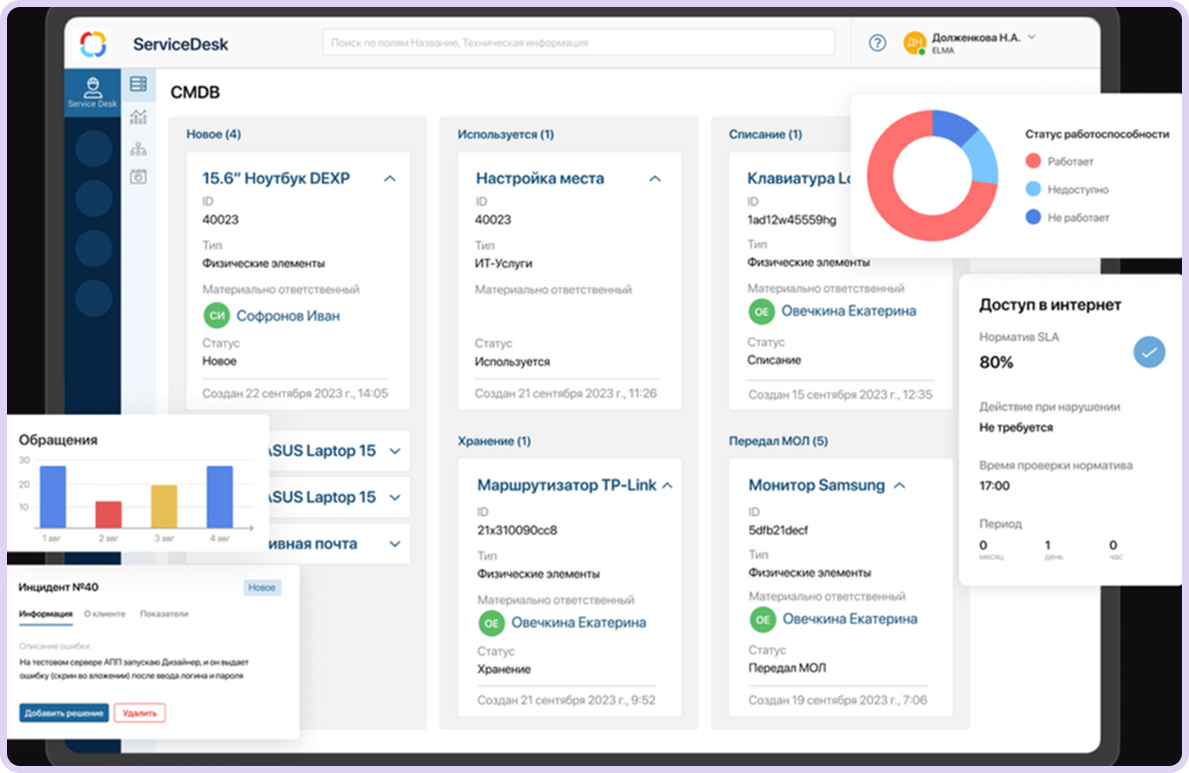
Task: Switch to the О клиенте tab
Action: [106, 614]
